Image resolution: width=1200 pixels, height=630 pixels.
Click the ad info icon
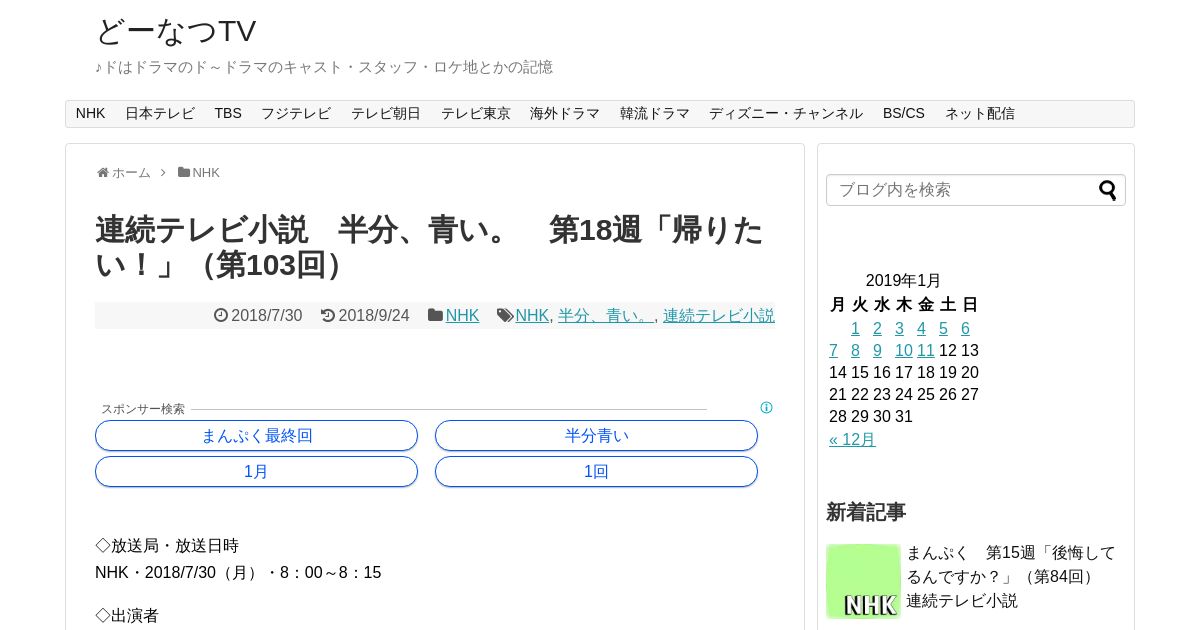coord(766,408)
